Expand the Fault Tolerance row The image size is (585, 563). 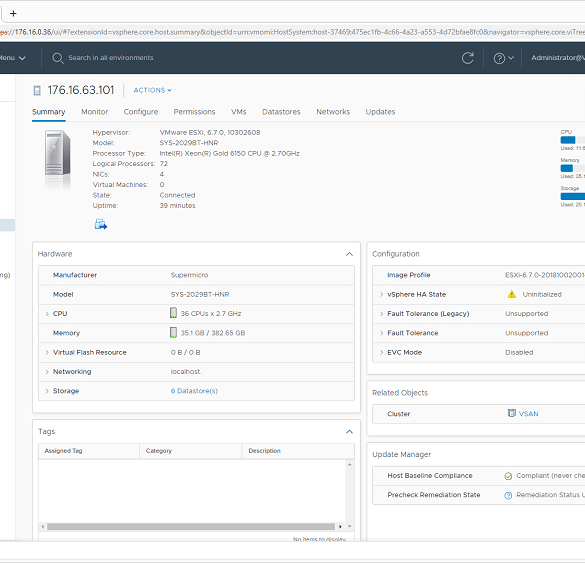pos(381,333)
